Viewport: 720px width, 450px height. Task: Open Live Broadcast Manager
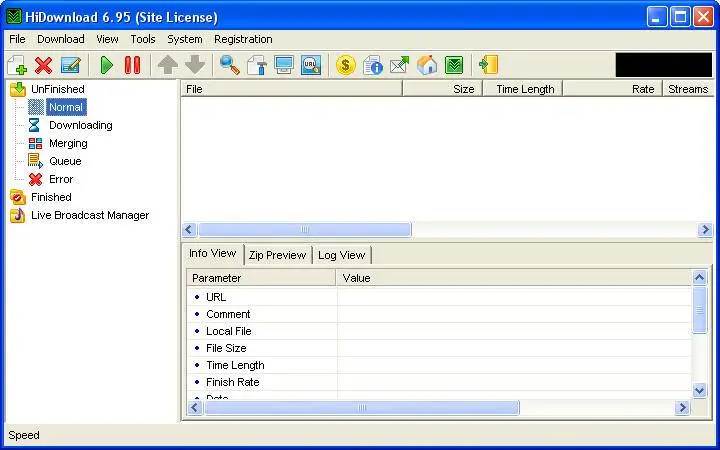(x=90, y=215)
